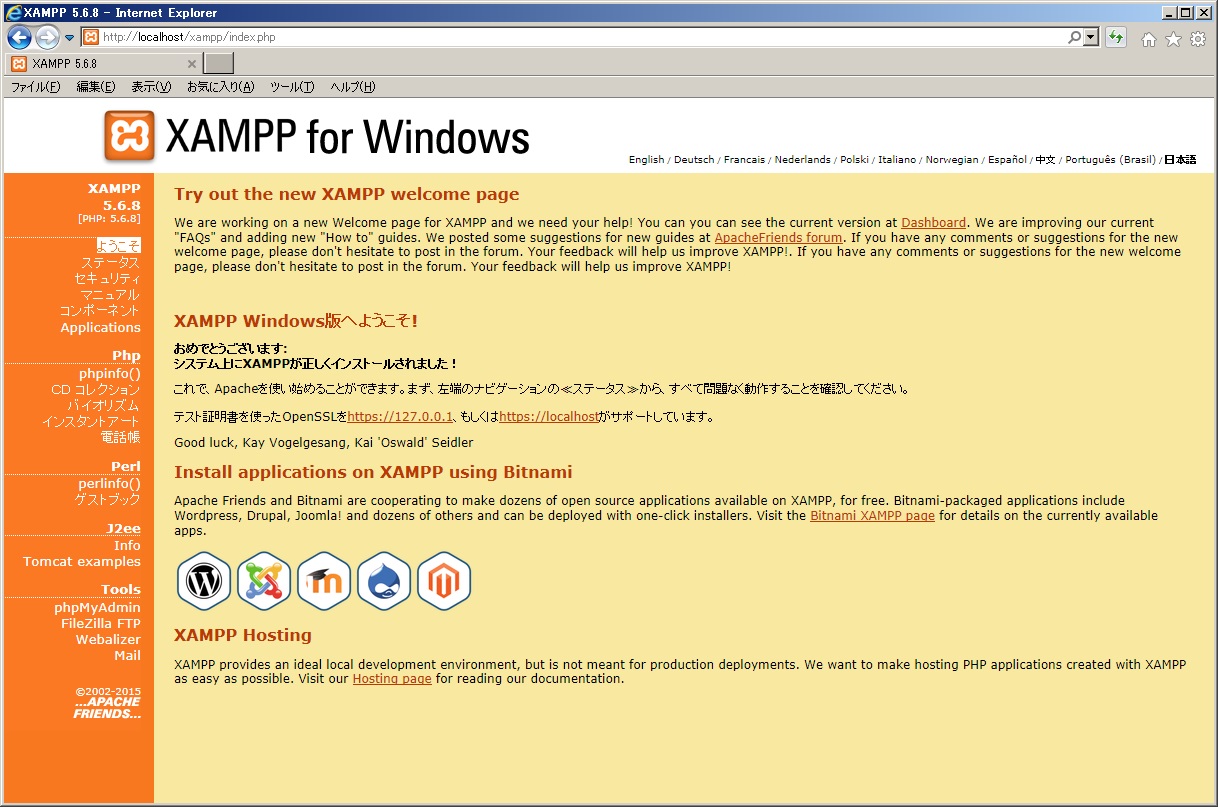
Task: Follow the Dashboard link
Action: 933,223
